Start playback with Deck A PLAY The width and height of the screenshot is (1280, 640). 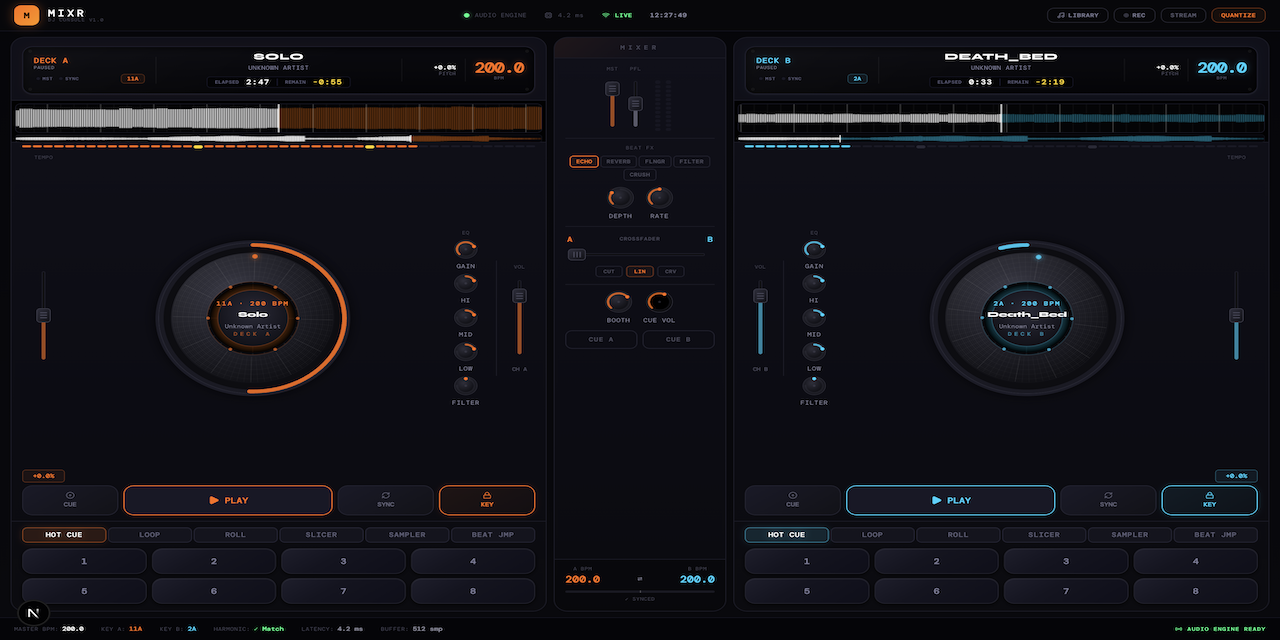coord(228,500)
